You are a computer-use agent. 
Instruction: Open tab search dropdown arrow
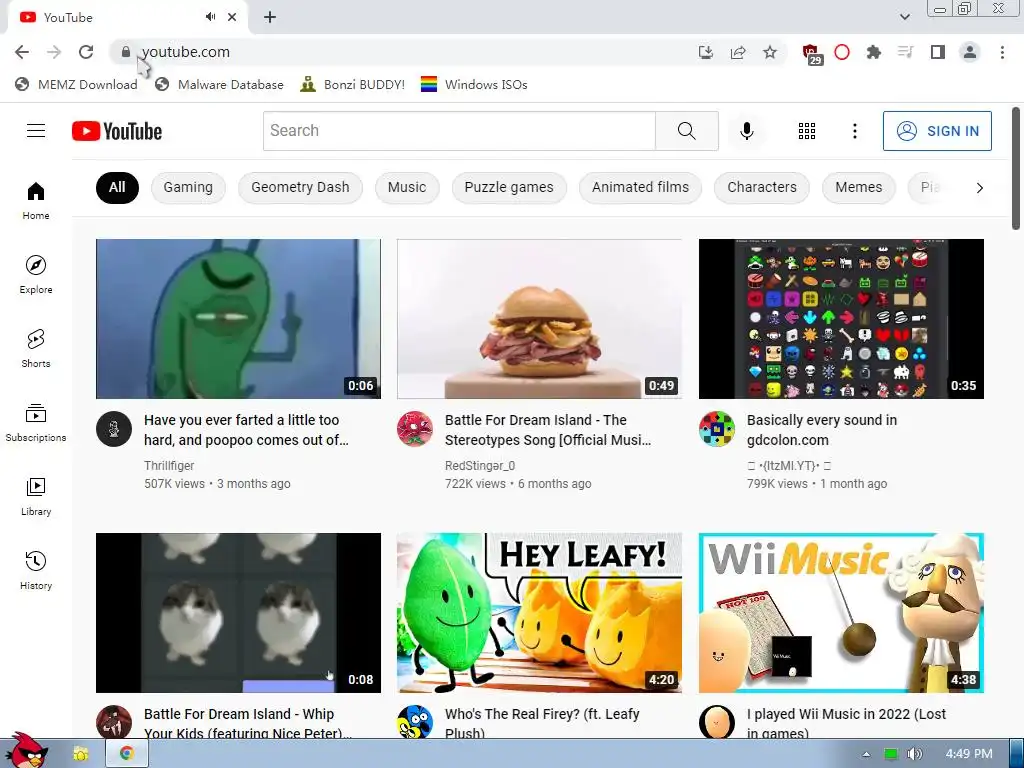(904, 17)
